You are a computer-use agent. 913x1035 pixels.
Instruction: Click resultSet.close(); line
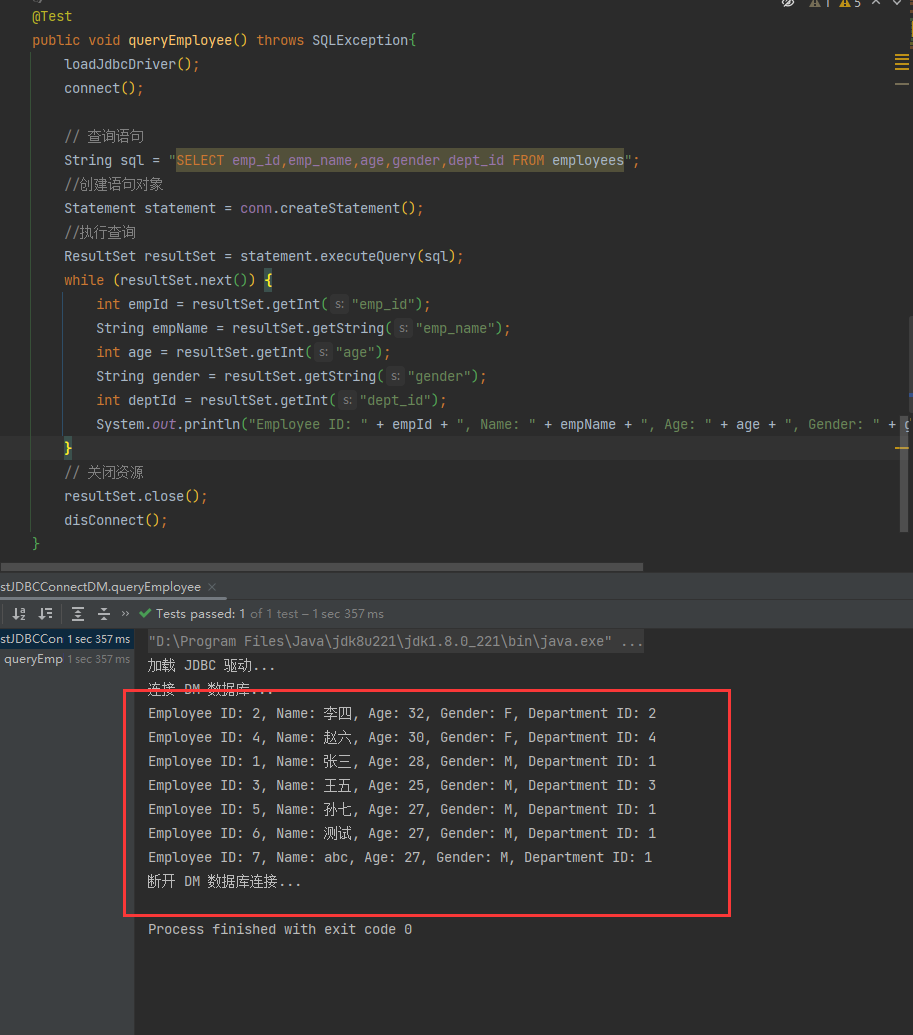135,496
